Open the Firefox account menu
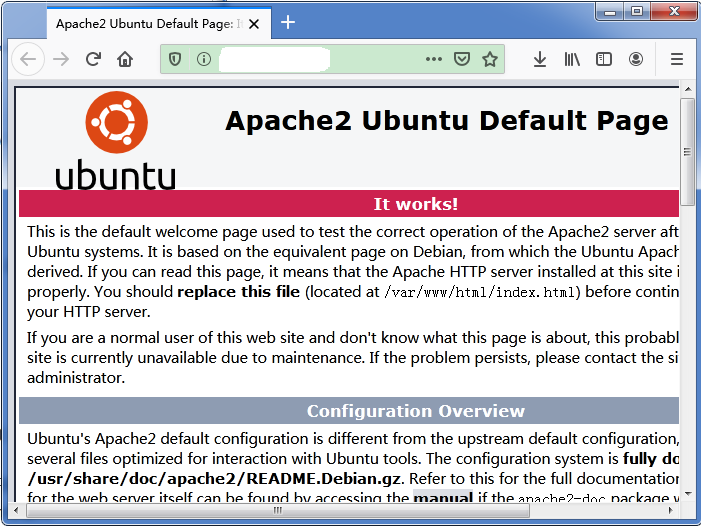Screen dimensions: 701x527 636,59
